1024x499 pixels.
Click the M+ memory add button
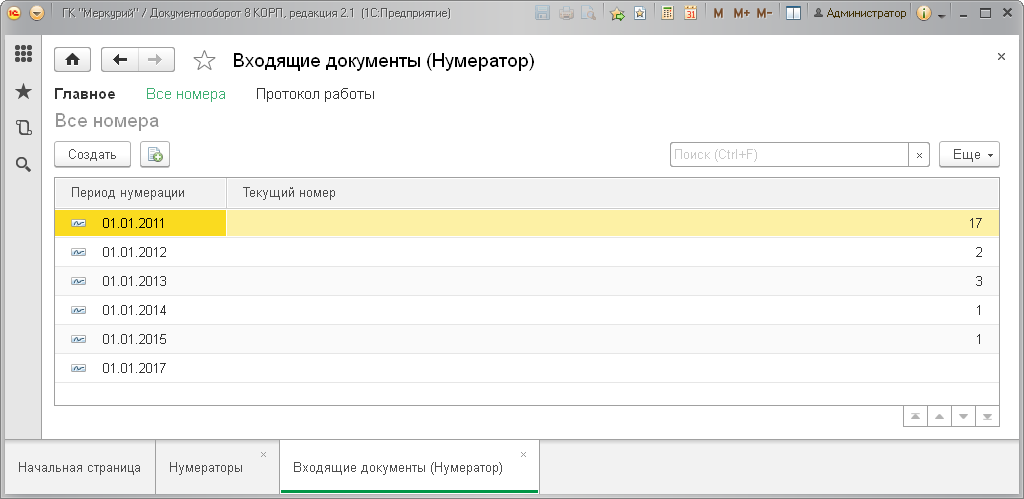(741, 13)
